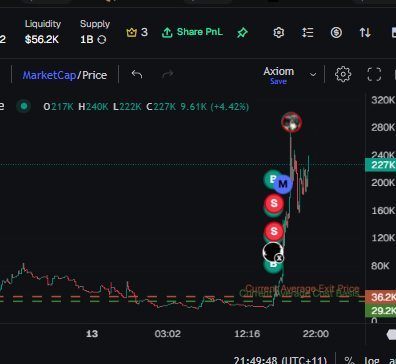The width and height of the screenshot is (396, 364).
Task: Click the Supply 1B value
Action: click(x=87, y=40)
